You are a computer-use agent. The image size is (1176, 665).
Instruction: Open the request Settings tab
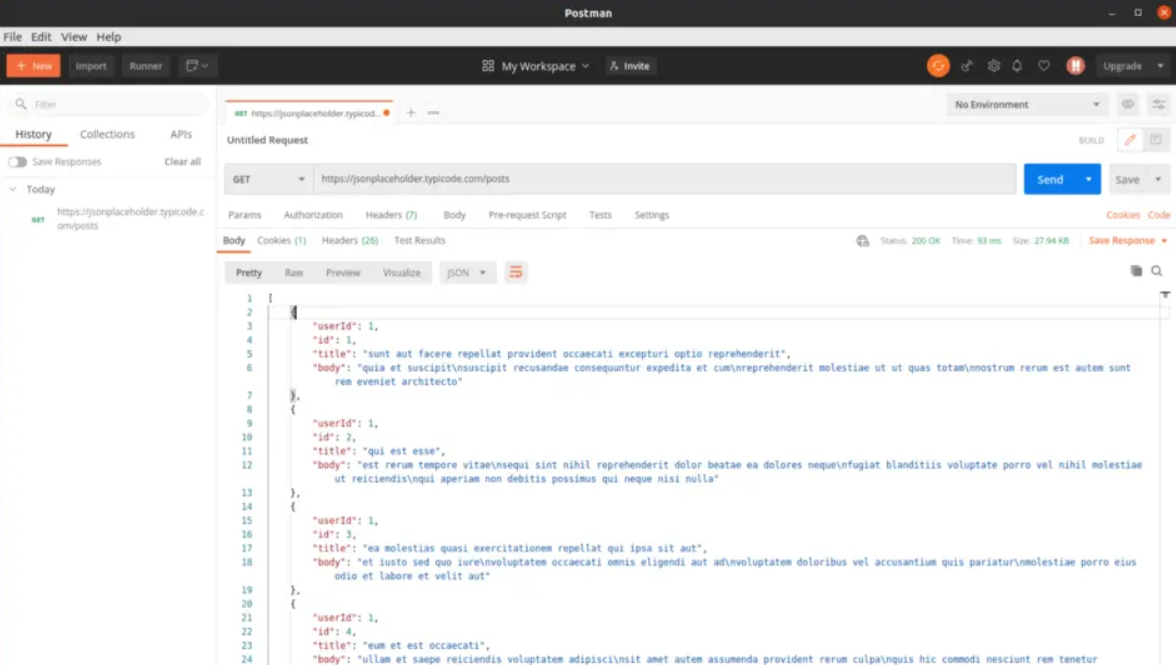pyautogui.click(x=652, y=215)
